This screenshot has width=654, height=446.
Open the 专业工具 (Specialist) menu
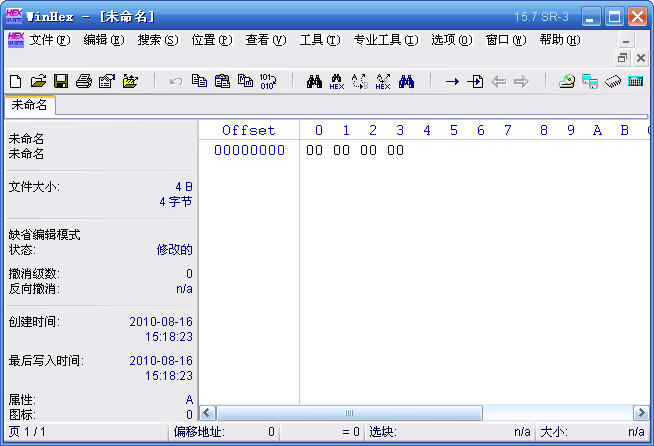[x=385, y=40]
